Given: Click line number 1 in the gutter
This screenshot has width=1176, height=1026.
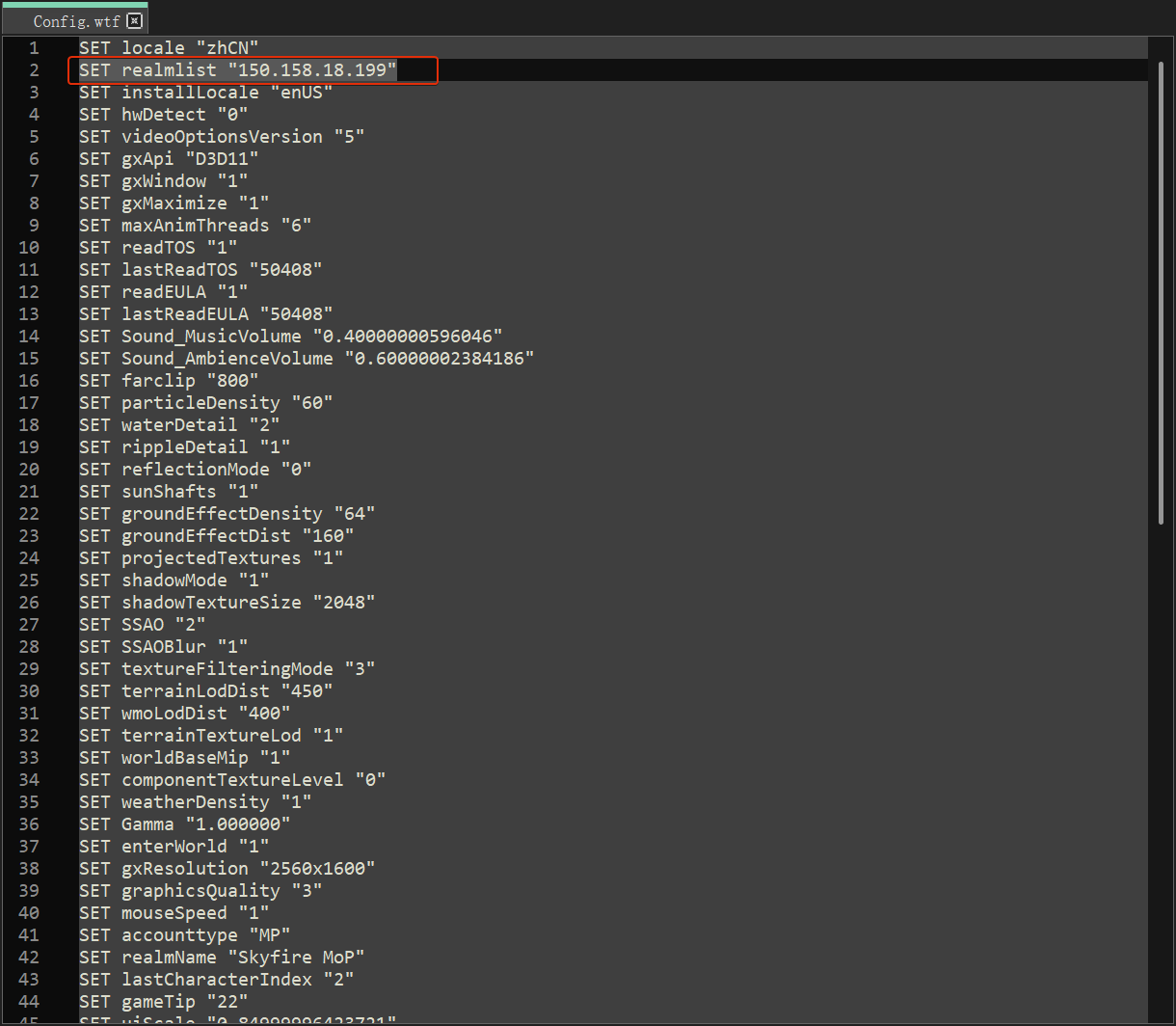Looking at the screenshot, I should point(34,48).
